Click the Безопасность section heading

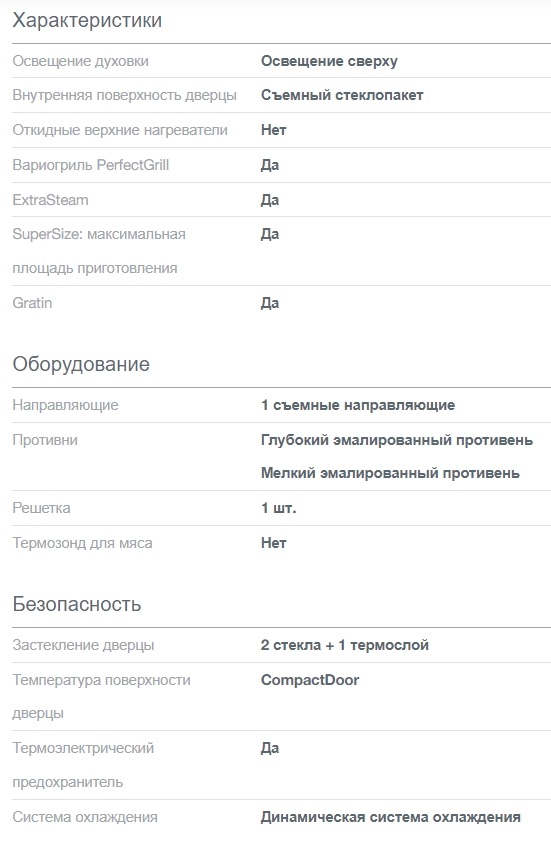[x=77, y=604]
